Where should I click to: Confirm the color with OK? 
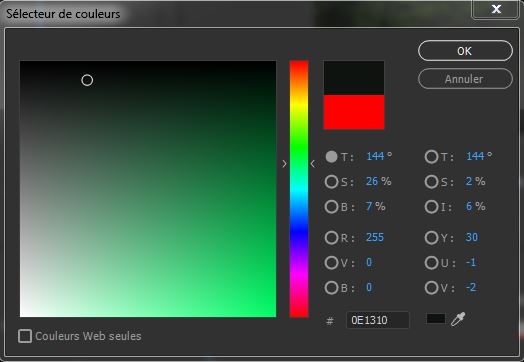tap(465, 51)
